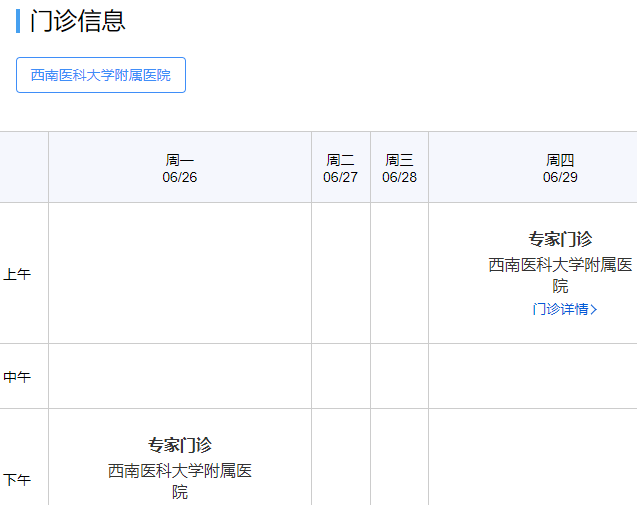Click the 专家门诊 title in Monday afternoon slot
The image size is (637, 505).
point(180,445)
